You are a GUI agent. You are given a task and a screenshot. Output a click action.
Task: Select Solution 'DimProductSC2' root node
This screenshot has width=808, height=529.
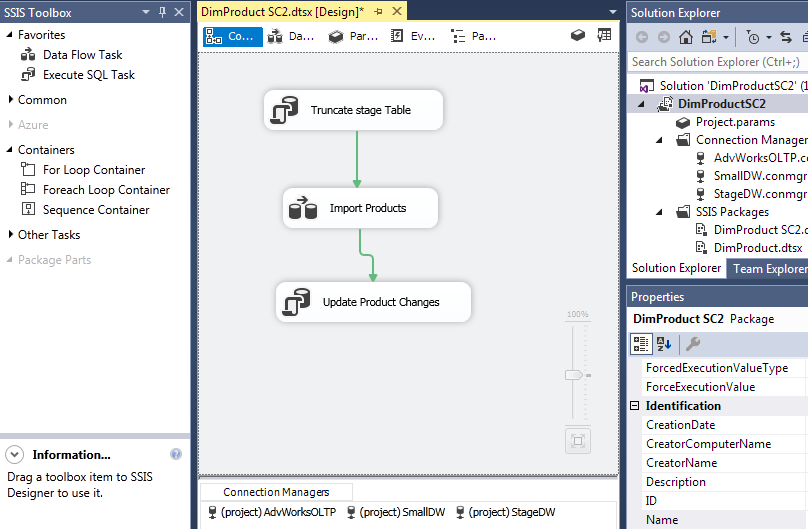click(x=723, y=86)
